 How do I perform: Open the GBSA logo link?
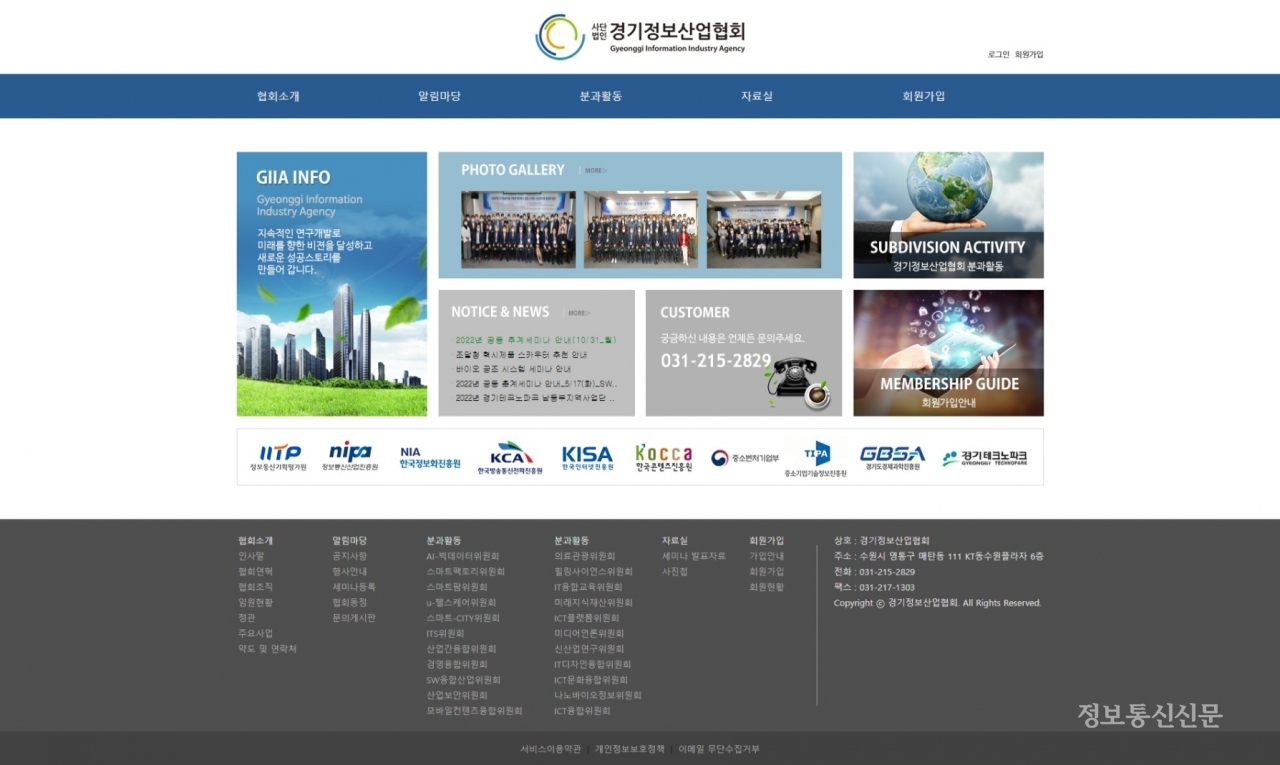pyautogui.click(x=892, y=457)
